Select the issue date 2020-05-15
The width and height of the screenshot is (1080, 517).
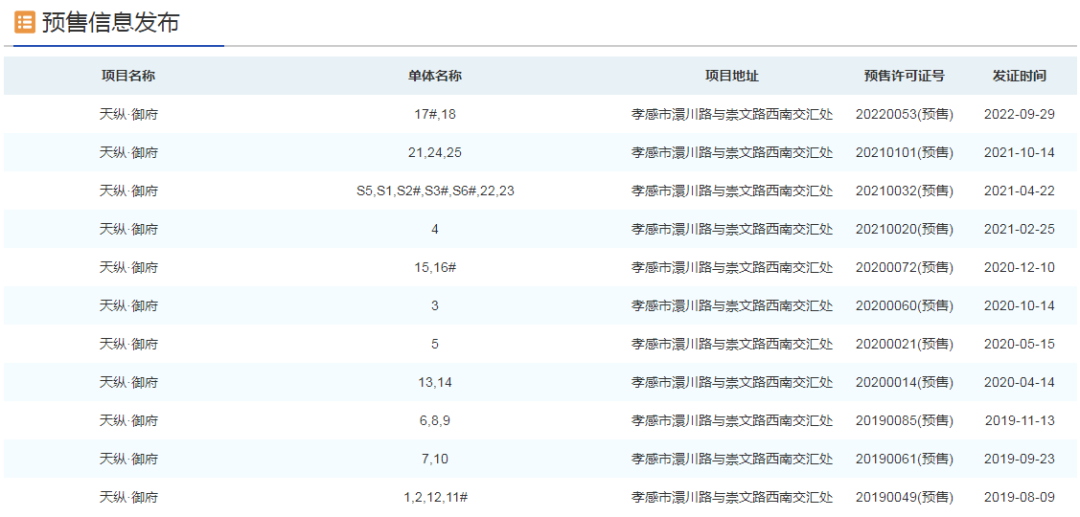(1019, 344)
